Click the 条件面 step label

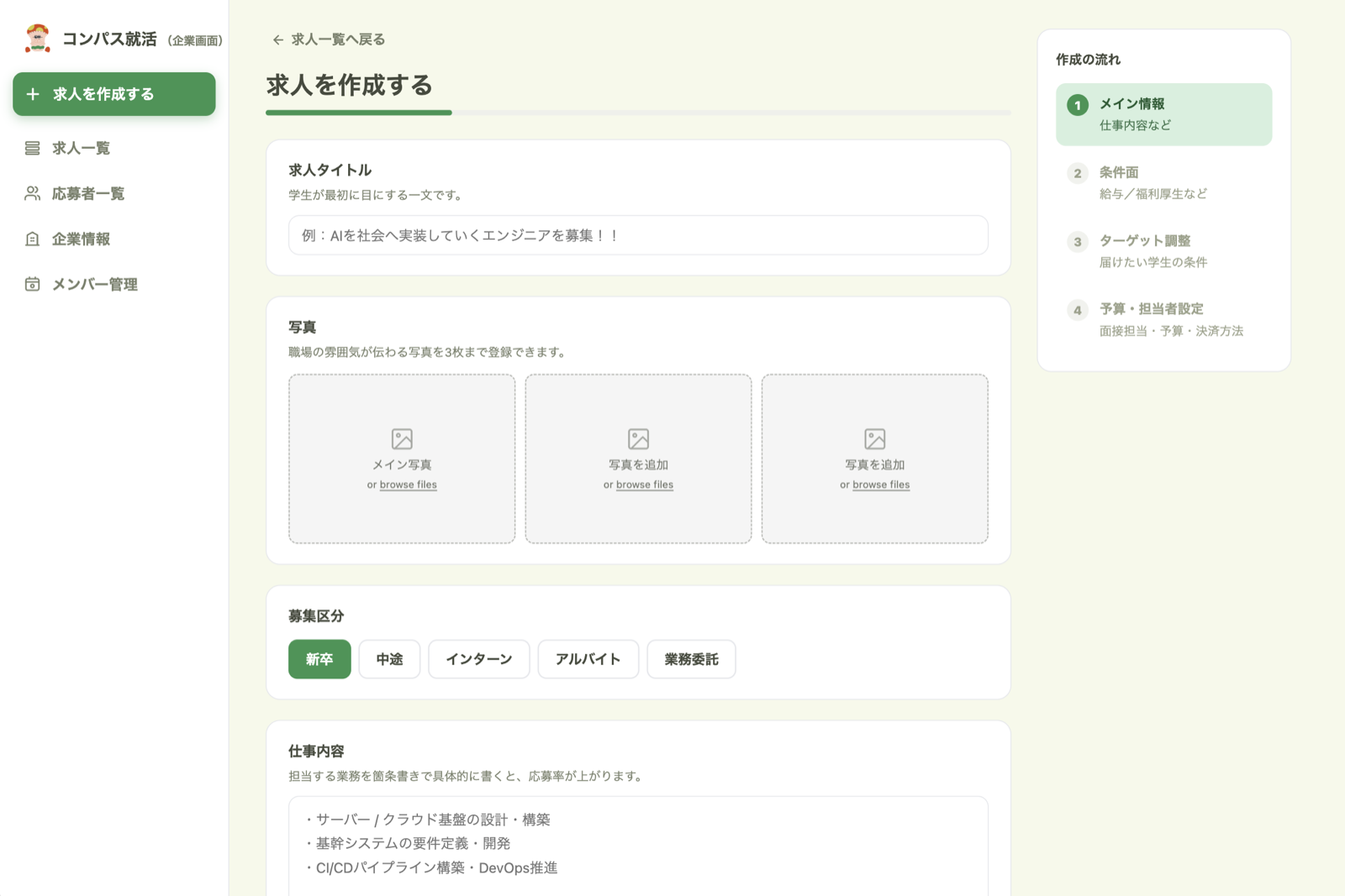point(1119,172)
